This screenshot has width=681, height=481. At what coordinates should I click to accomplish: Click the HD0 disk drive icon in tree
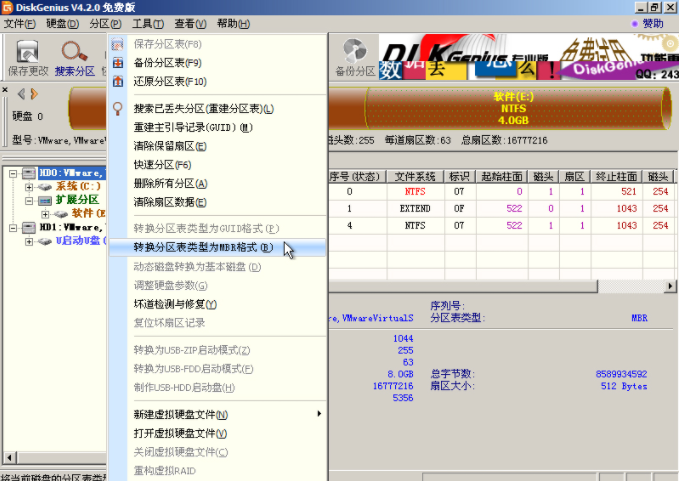[29, 174]
